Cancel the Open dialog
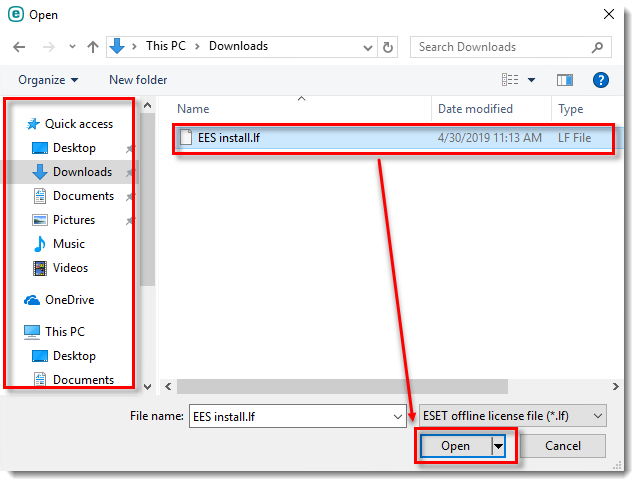Viewport: 639px width, 486px height. point(563,446)
